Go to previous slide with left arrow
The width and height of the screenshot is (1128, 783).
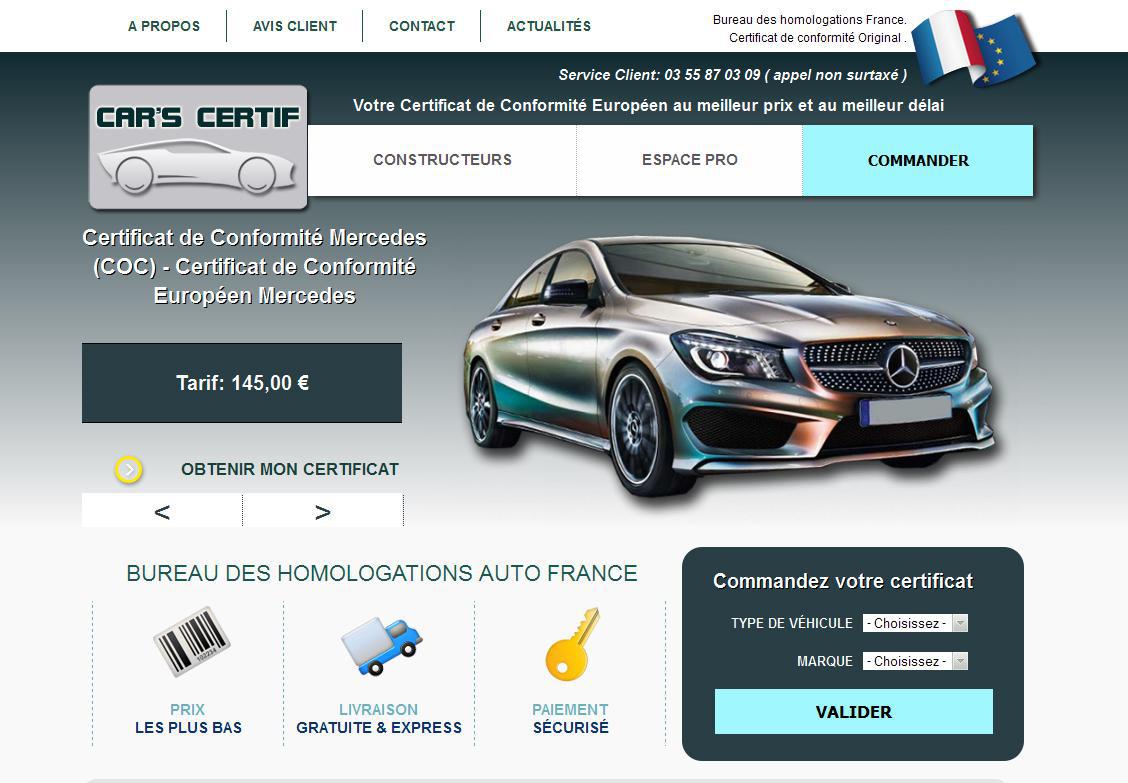(162, 512)
